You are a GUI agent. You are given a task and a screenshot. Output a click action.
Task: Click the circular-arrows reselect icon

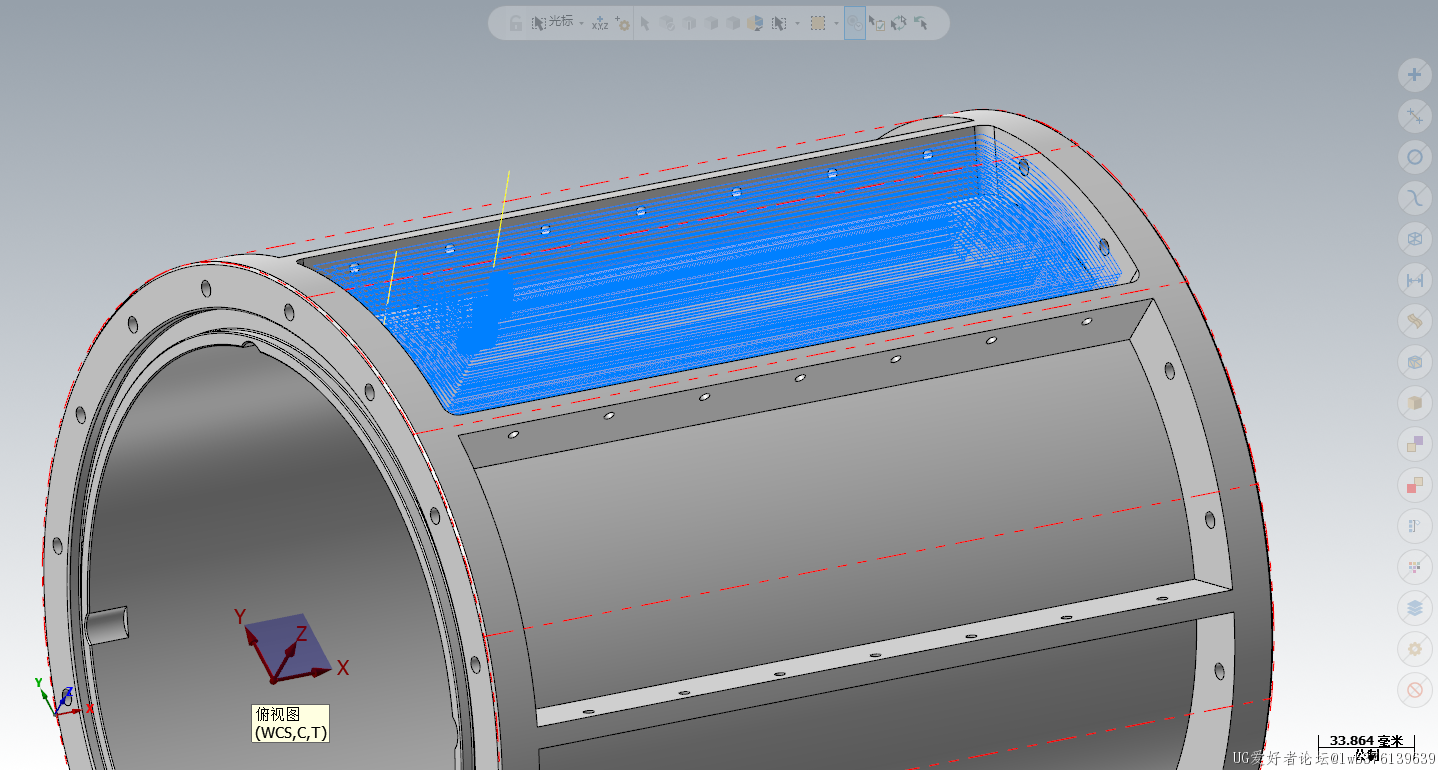(898, 23)
